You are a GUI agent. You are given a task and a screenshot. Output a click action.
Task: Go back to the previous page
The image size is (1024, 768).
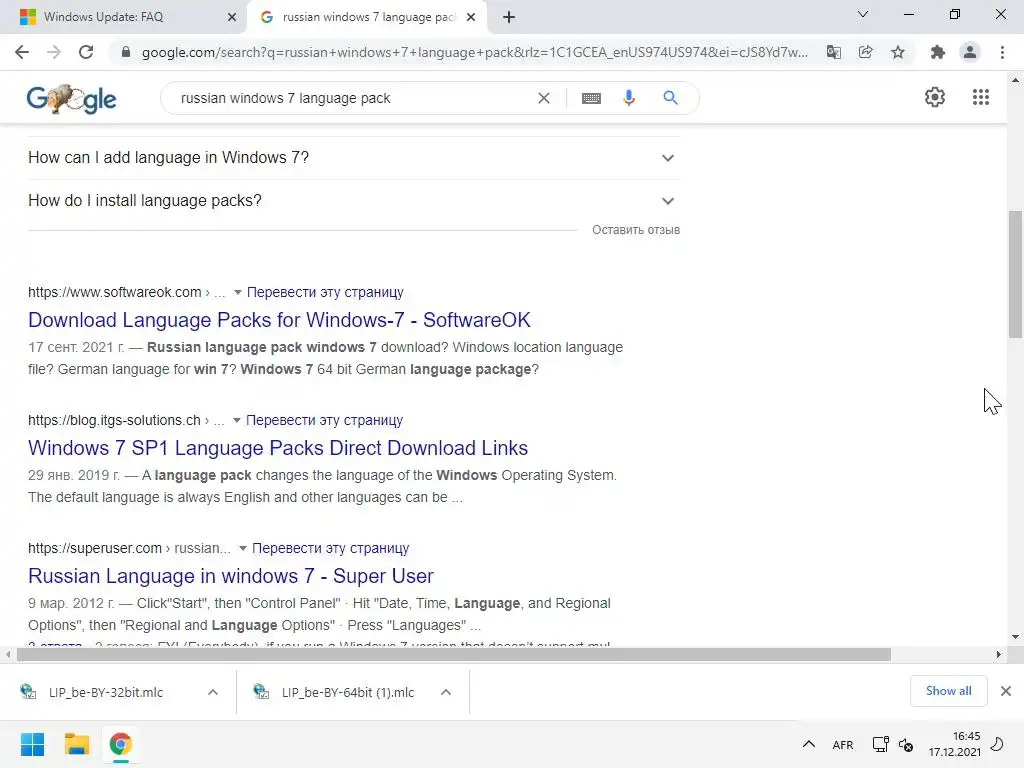pos(22,52)
